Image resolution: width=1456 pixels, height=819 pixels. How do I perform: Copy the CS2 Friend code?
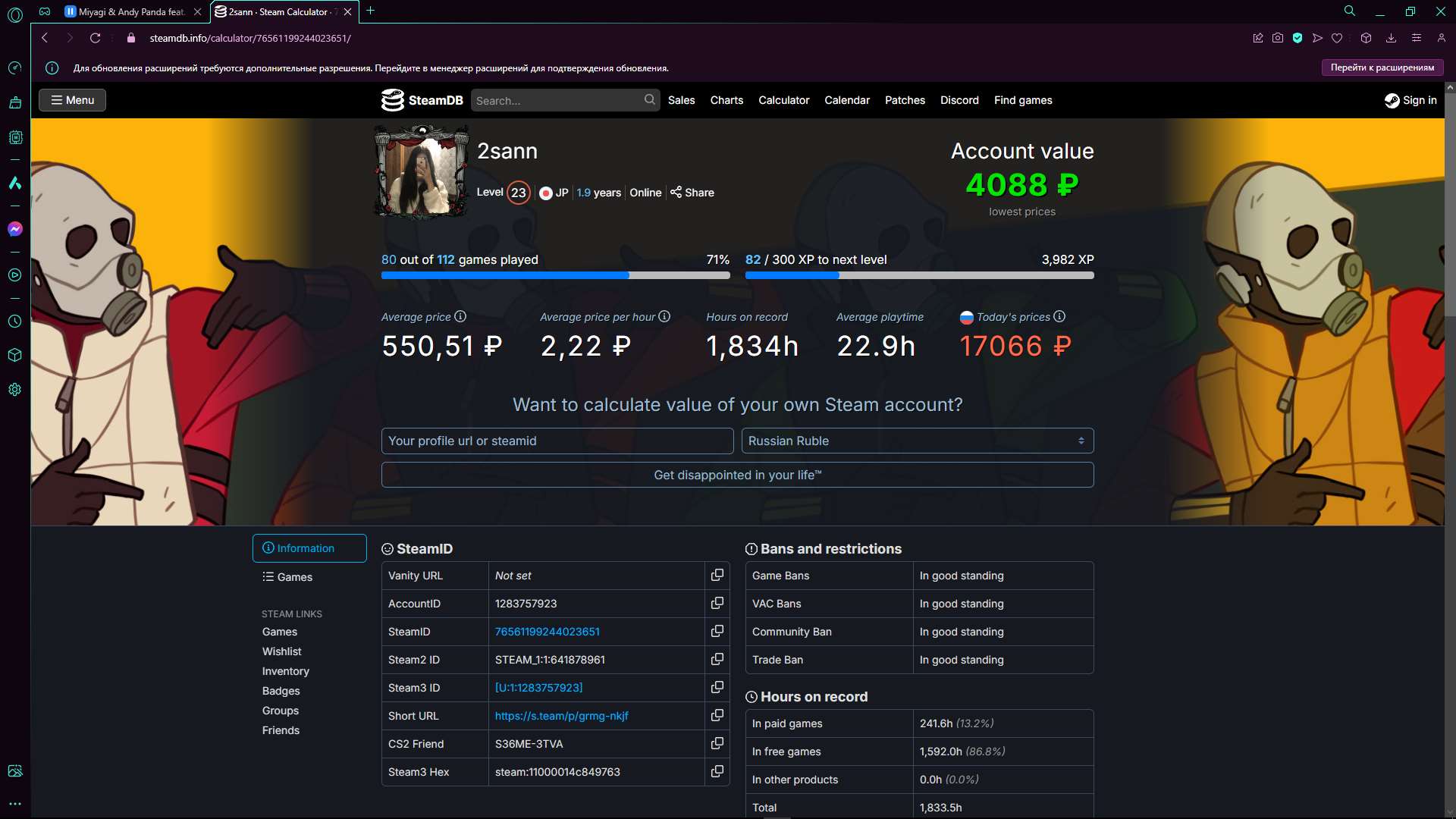coord(717,743)
